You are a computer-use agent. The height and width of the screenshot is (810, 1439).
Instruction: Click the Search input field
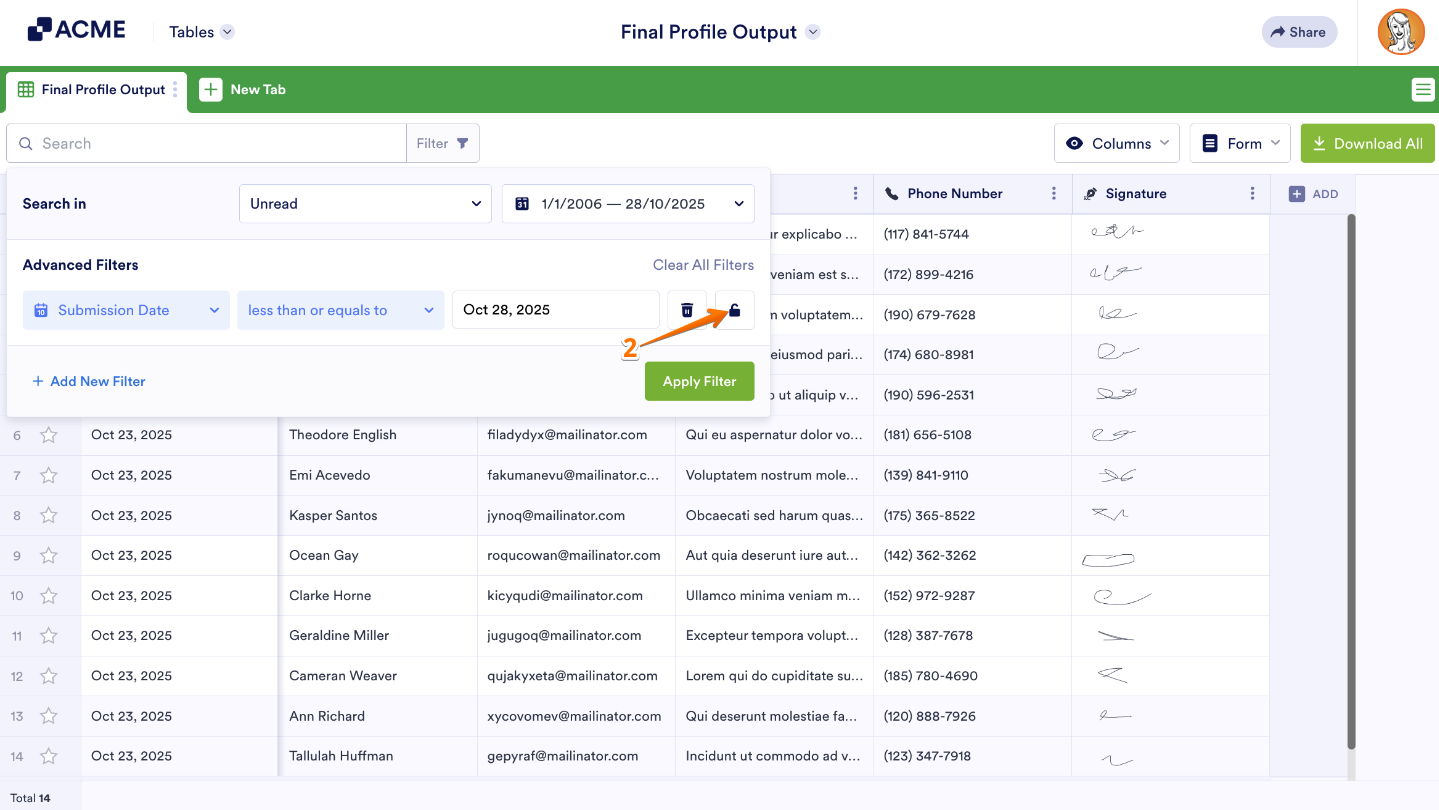click(x=206, y=143)
